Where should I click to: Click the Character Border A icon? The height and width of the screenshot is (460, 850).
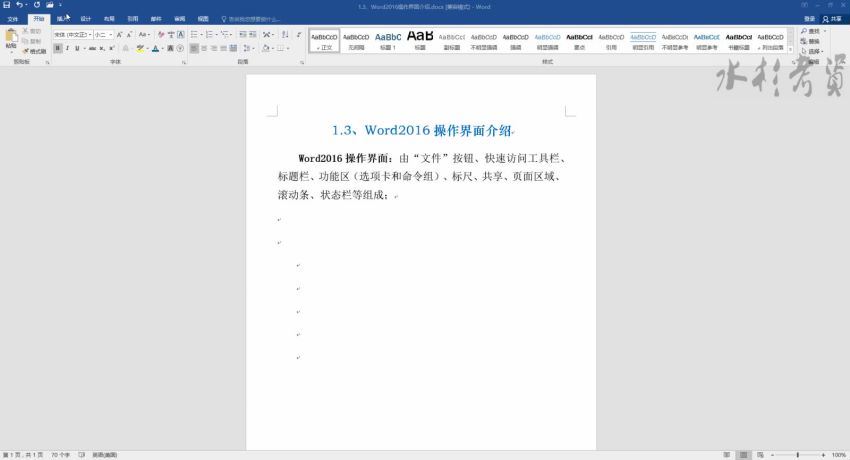click(x=181, y=35)
